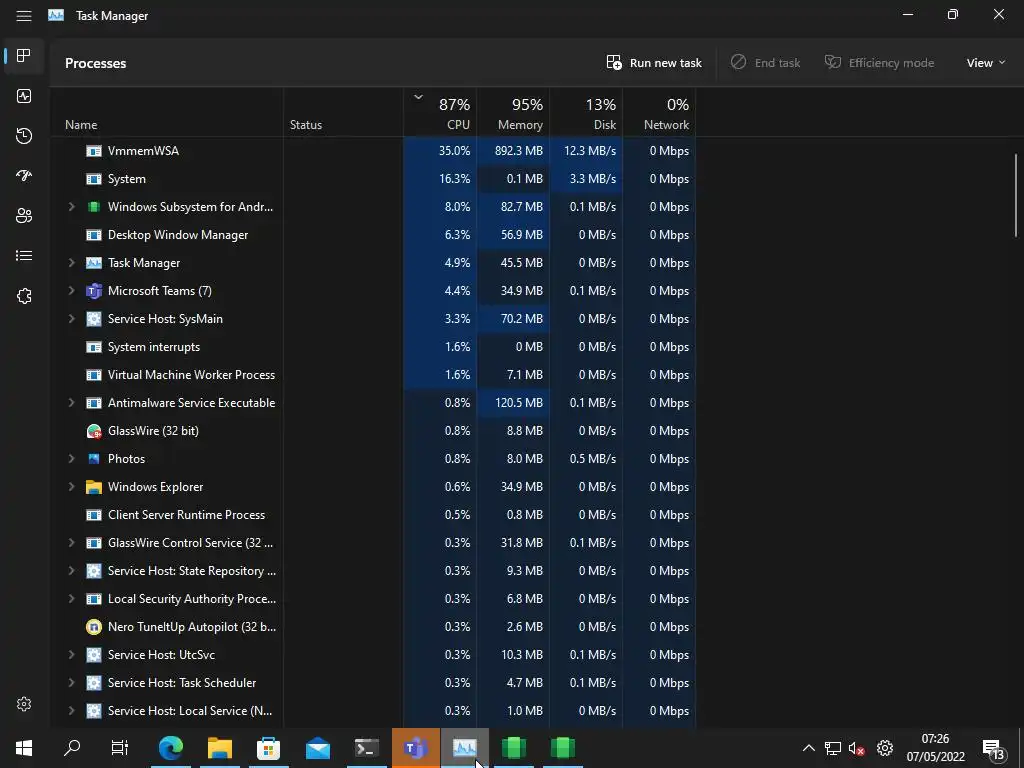The width and height of the screenshot is (1024, 768).
Task: Sort by the Network column header
Action: point(660,112)
